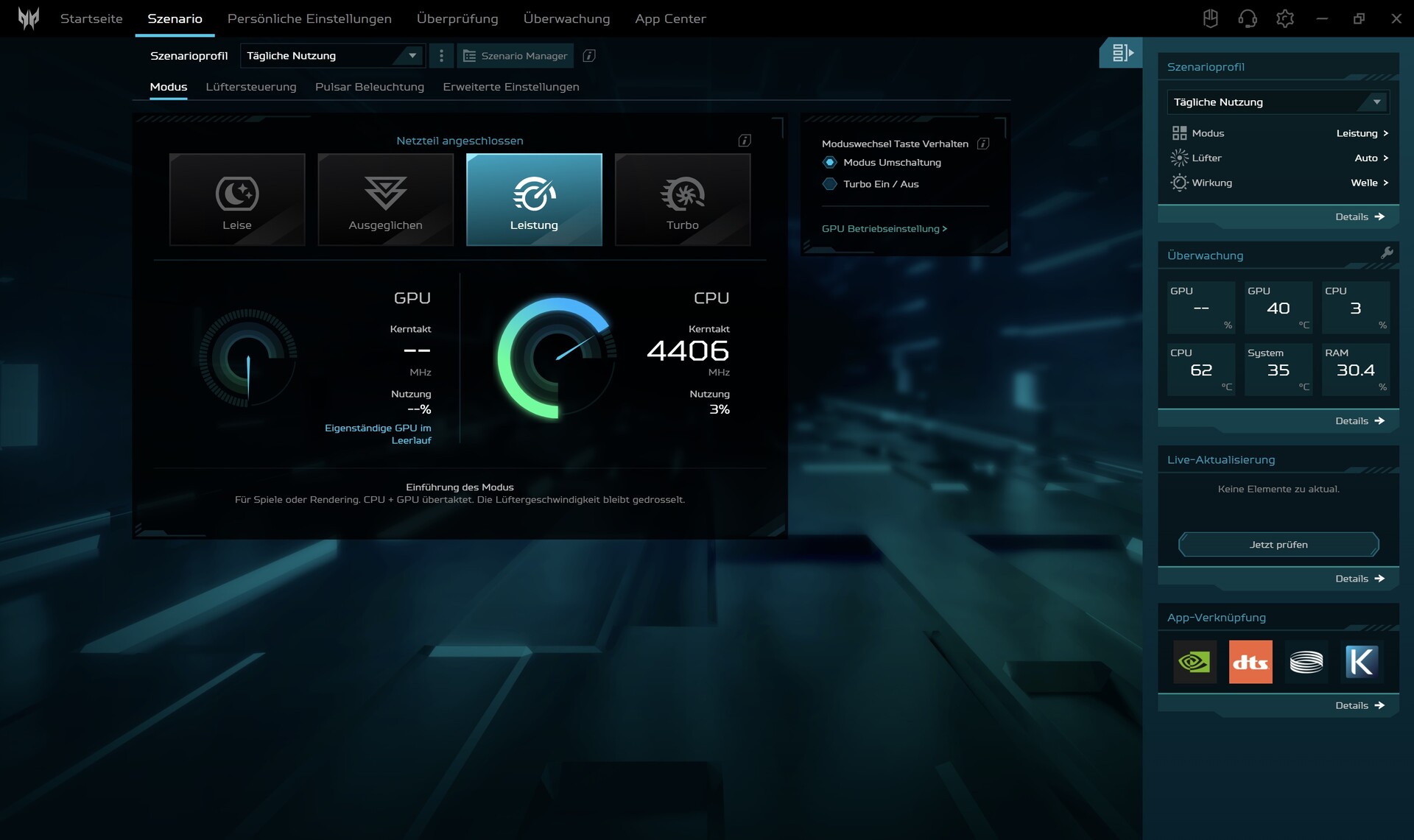Open the NVIDIA app shortcut

pyautogui.click(x=1194, y=662)
